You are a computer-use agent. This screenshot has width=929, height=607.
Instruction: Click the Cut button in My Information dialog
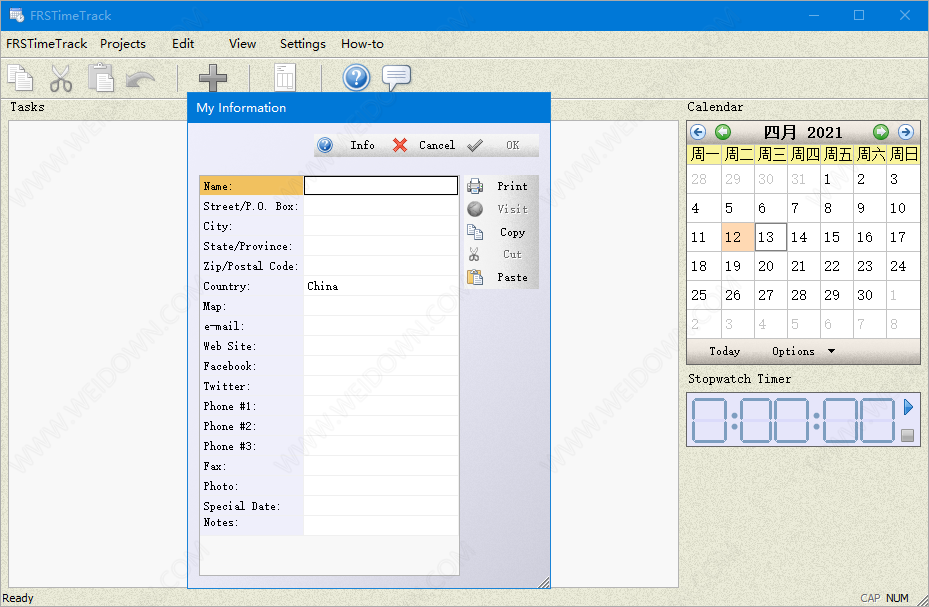[x=501, y=254]
